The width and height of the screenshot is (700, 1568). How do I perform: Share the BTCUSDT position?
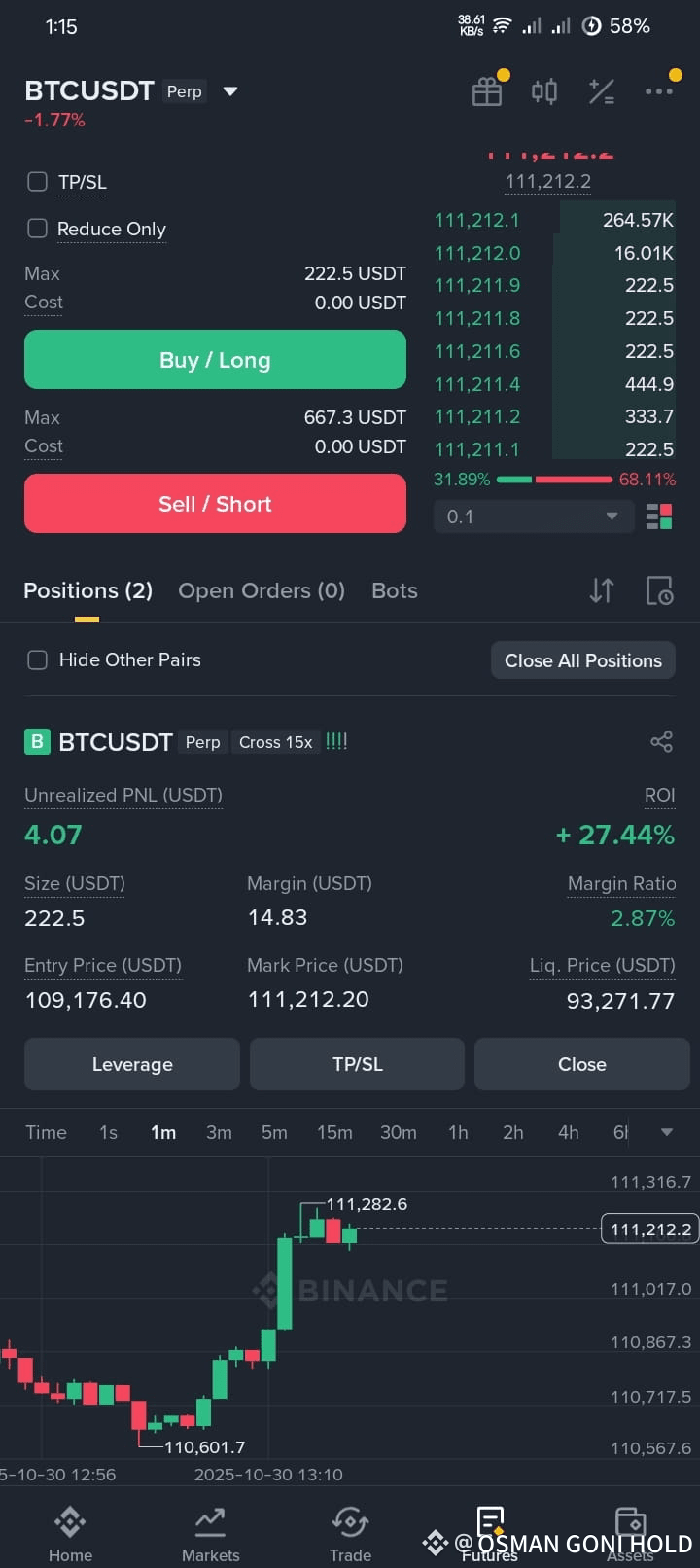click(x=661, y=742)
